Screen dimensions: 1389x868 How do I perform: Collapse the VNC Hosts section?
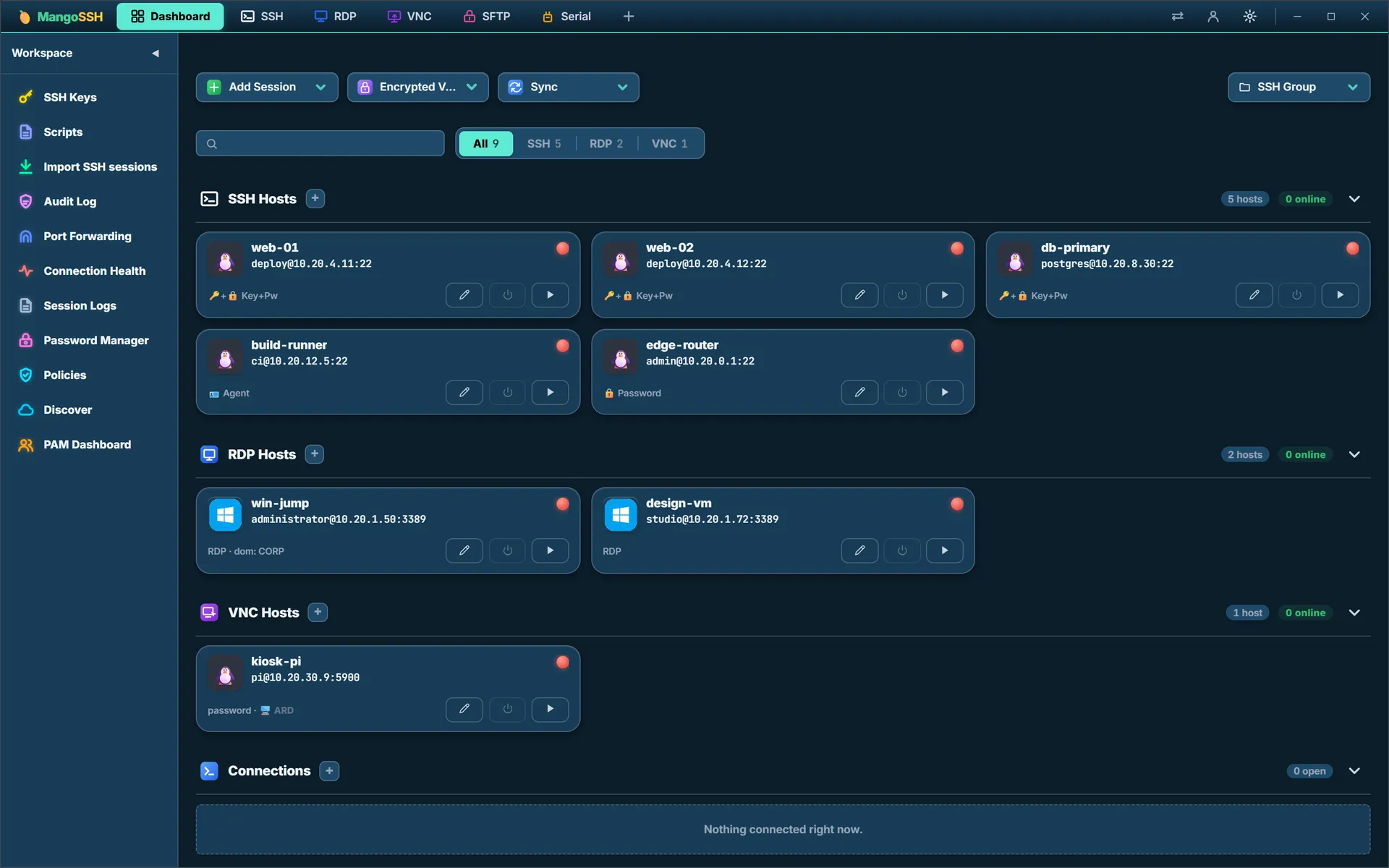click(x=1354, y=612)
